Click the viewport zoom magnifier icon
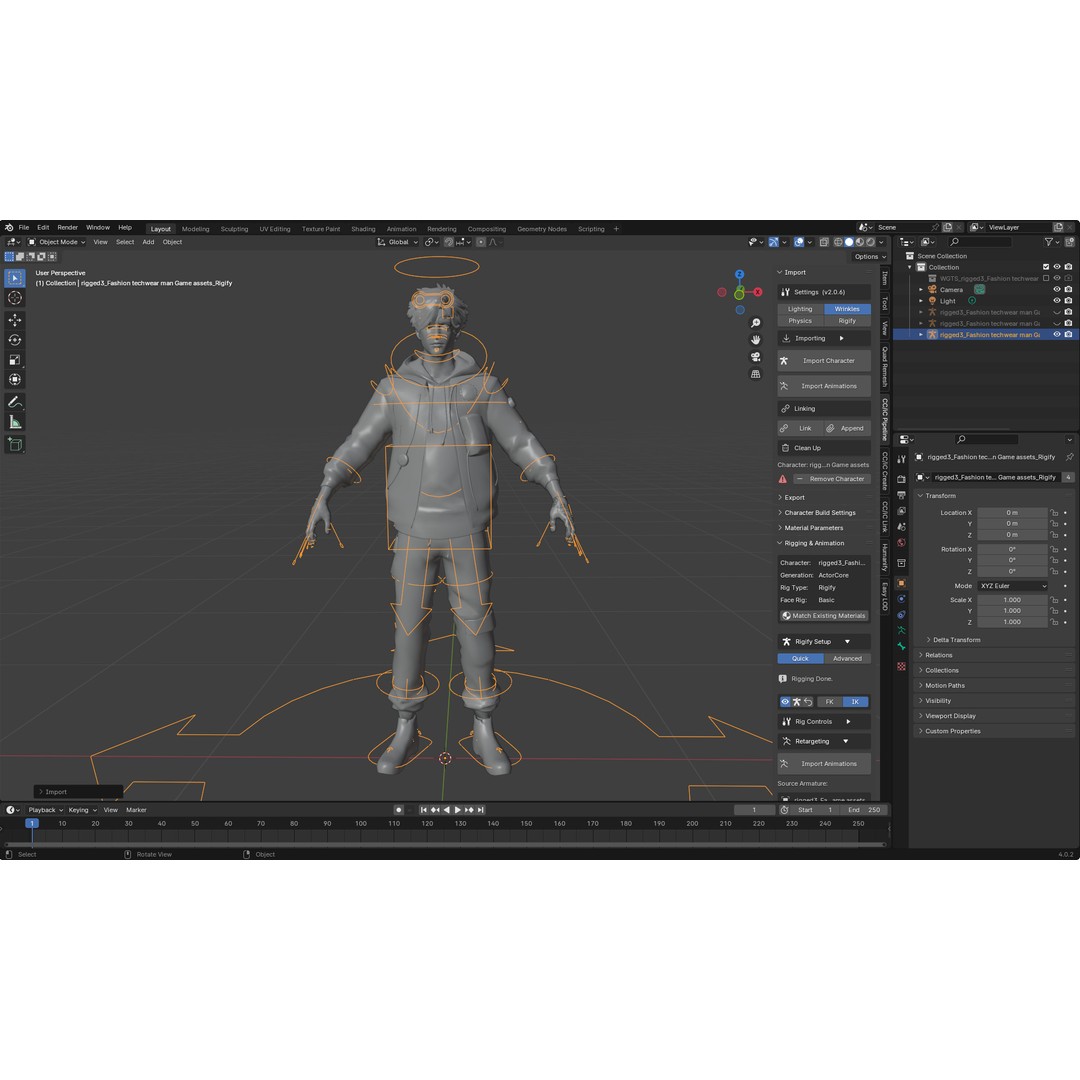1080x1080 pixels. 756,323
